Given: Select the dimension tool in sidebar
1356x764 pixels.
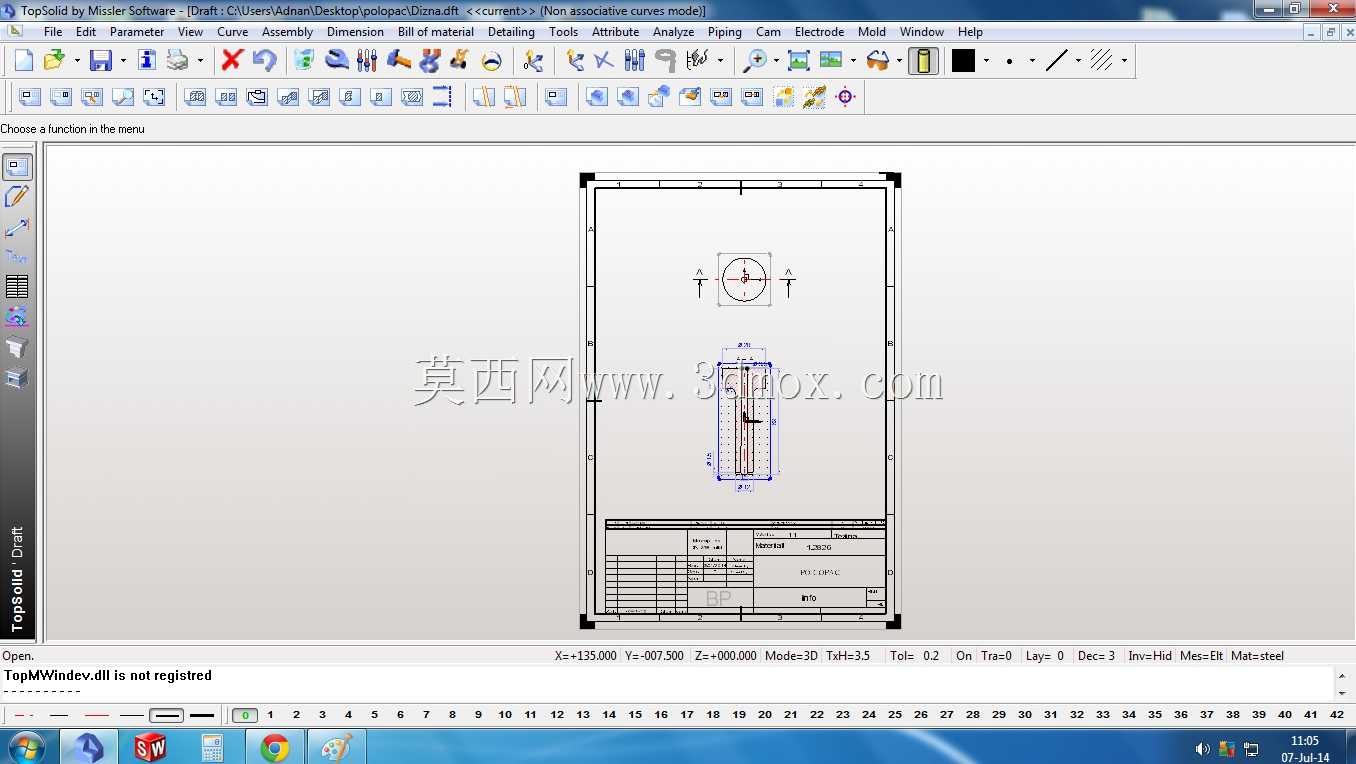Looking at the screenshot, I should pyautogui.click(x=17, y=227).
